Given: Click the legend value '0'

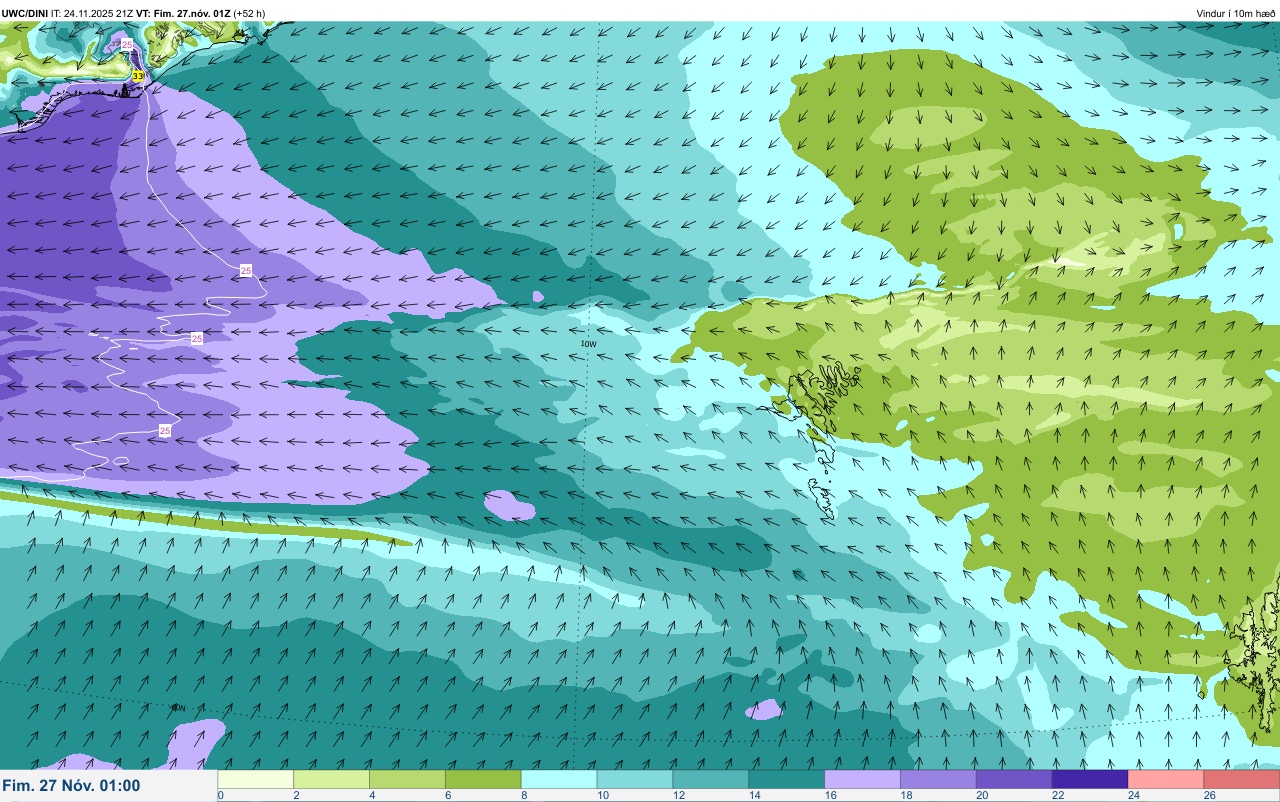Looking at the screenshot, I should 220,796.
